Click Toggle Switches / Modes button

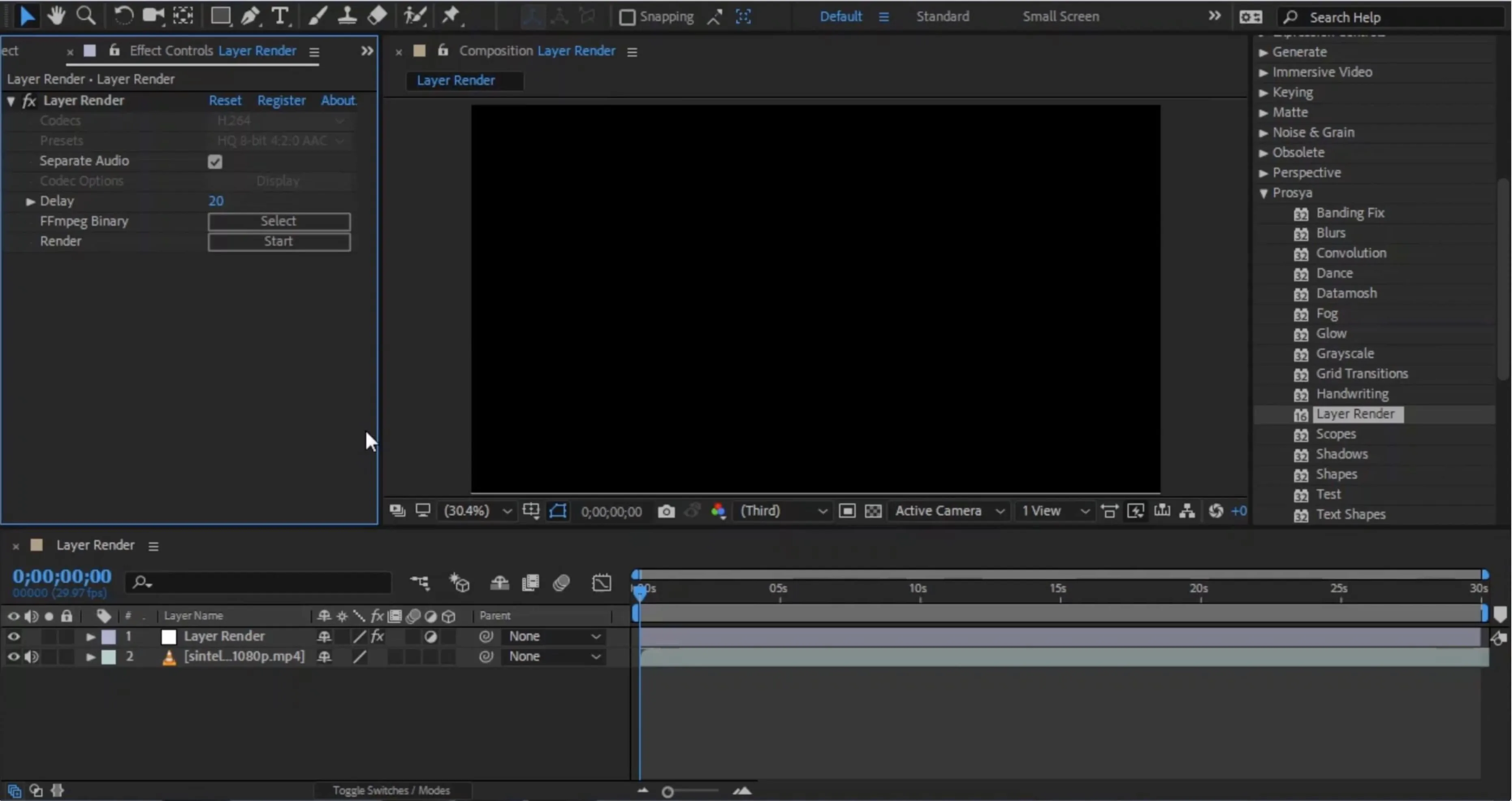click(391, 790)
